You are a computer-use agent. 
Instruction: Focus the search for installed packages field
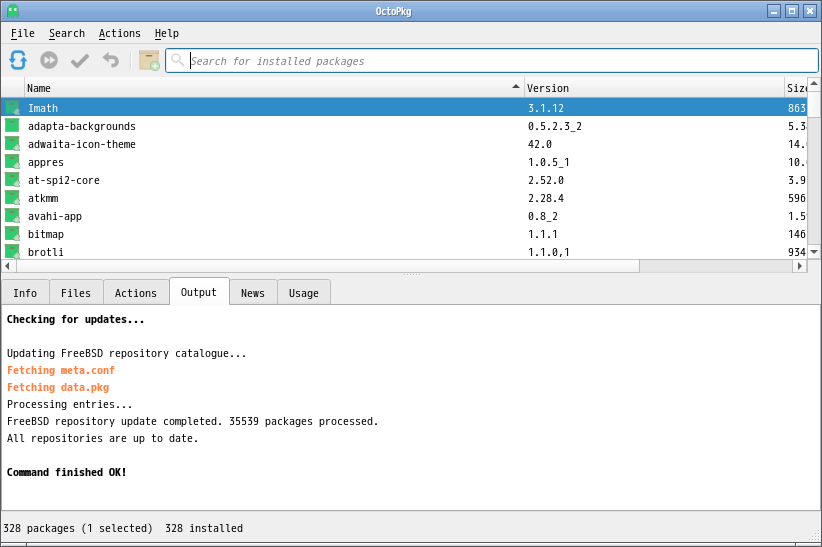click(492, 61)
